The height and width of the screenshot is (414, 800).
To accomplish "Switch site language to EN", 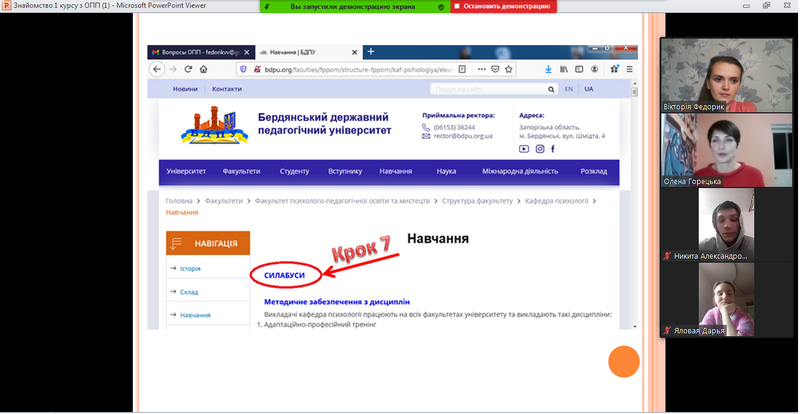I will click(x=568, y=89).
